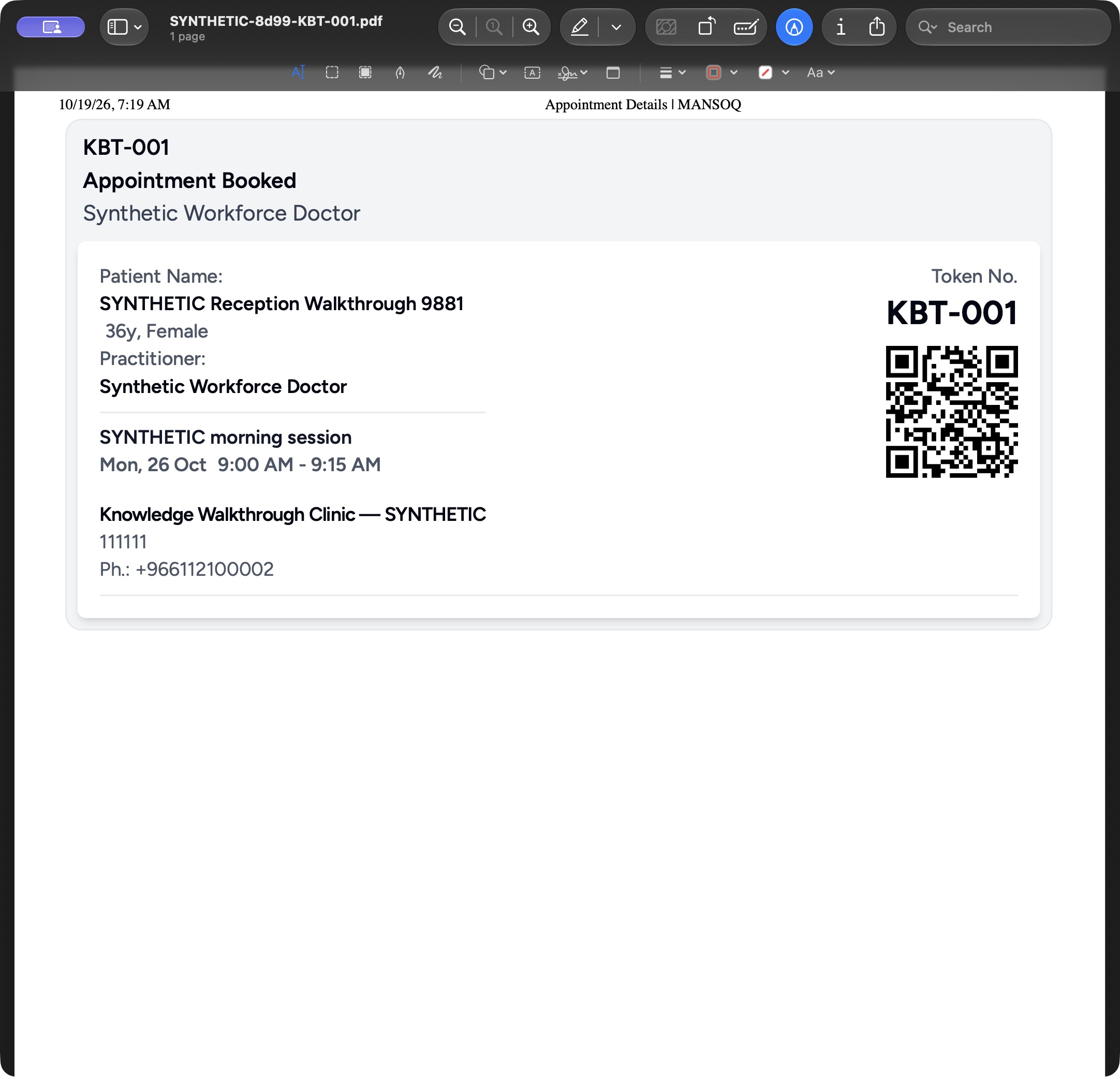Click the Zoom Out magnifier
Screen dimensions: 1120x1077
tap(457, 27)
